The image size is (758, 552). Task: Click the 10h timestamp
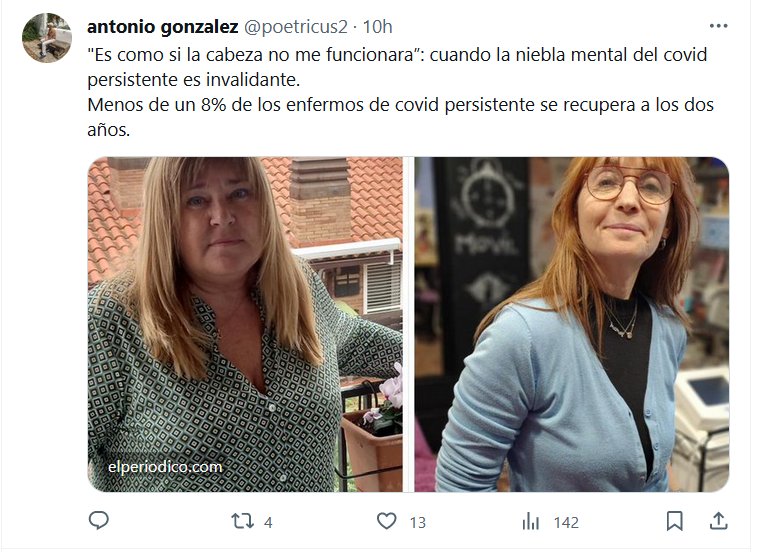pyautogui.click(x=378, y=27)
